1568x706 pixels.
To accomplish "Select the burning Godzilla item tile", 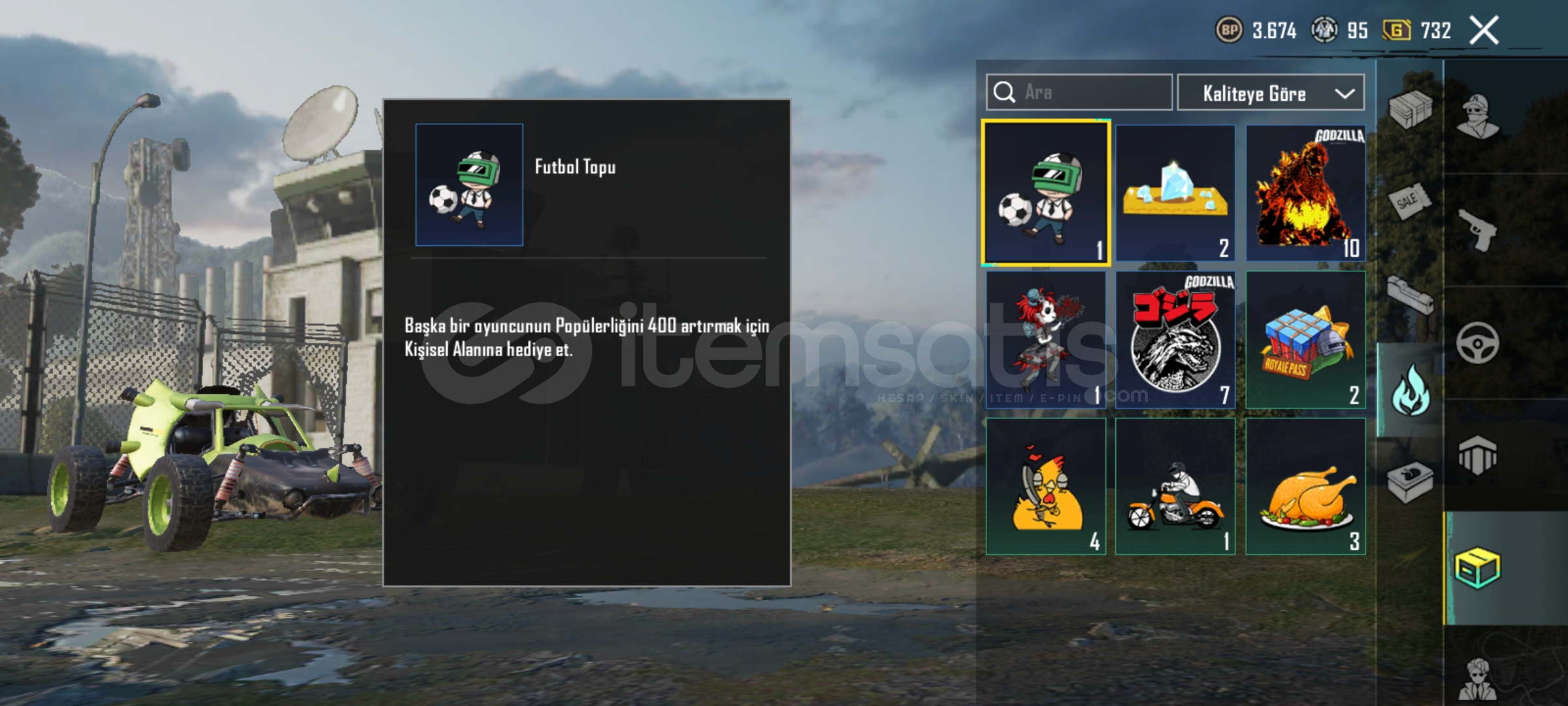I will pyautogui.click(x=1305, y=193).
